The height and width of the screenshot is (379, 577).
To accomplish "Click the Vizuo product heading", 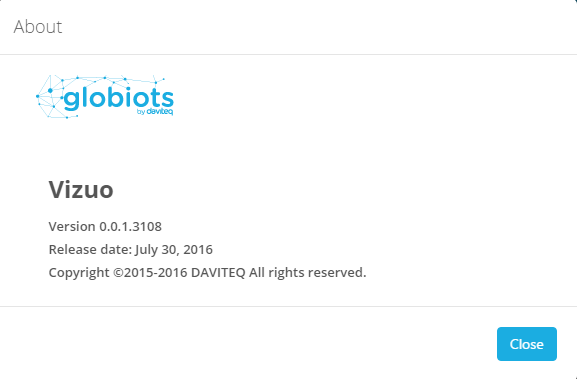I will pos(81,190).
